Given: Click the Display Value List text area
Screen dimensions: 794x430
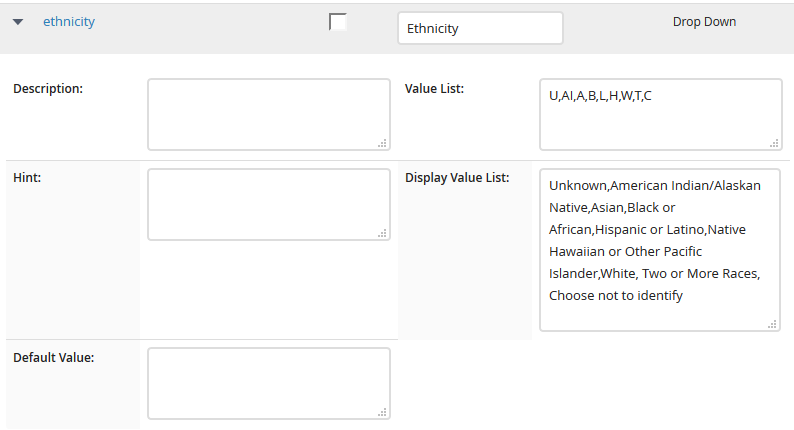Looking at the screenshot, I should pos(660,250).
